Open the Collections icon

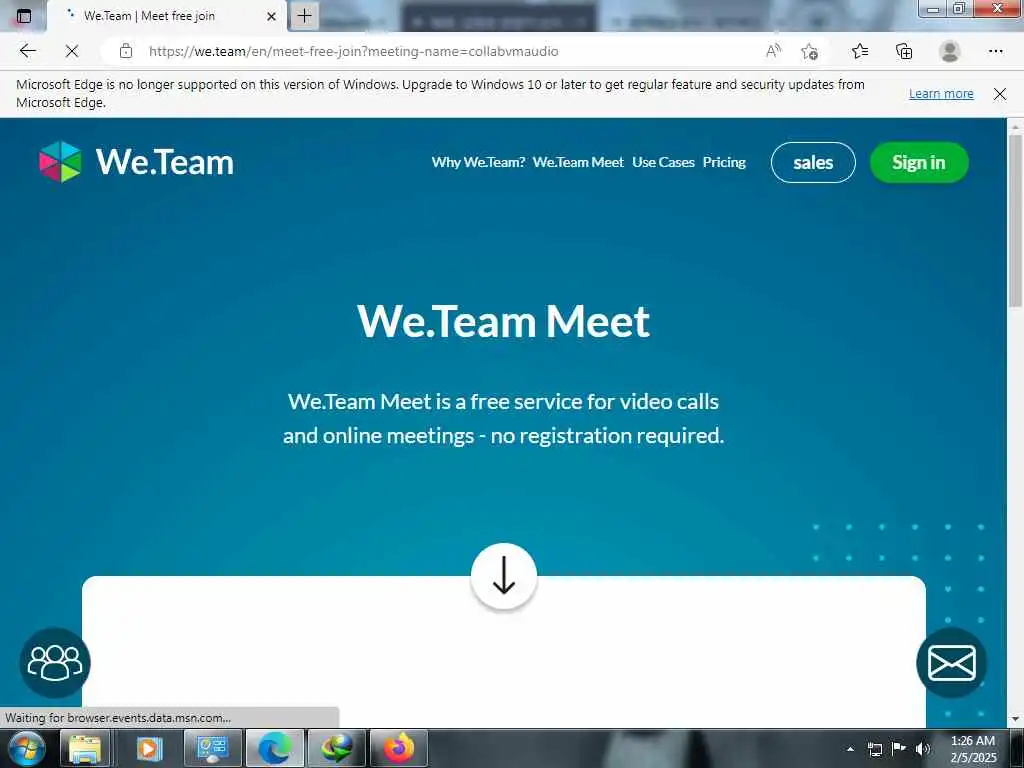tap(904, 51)
